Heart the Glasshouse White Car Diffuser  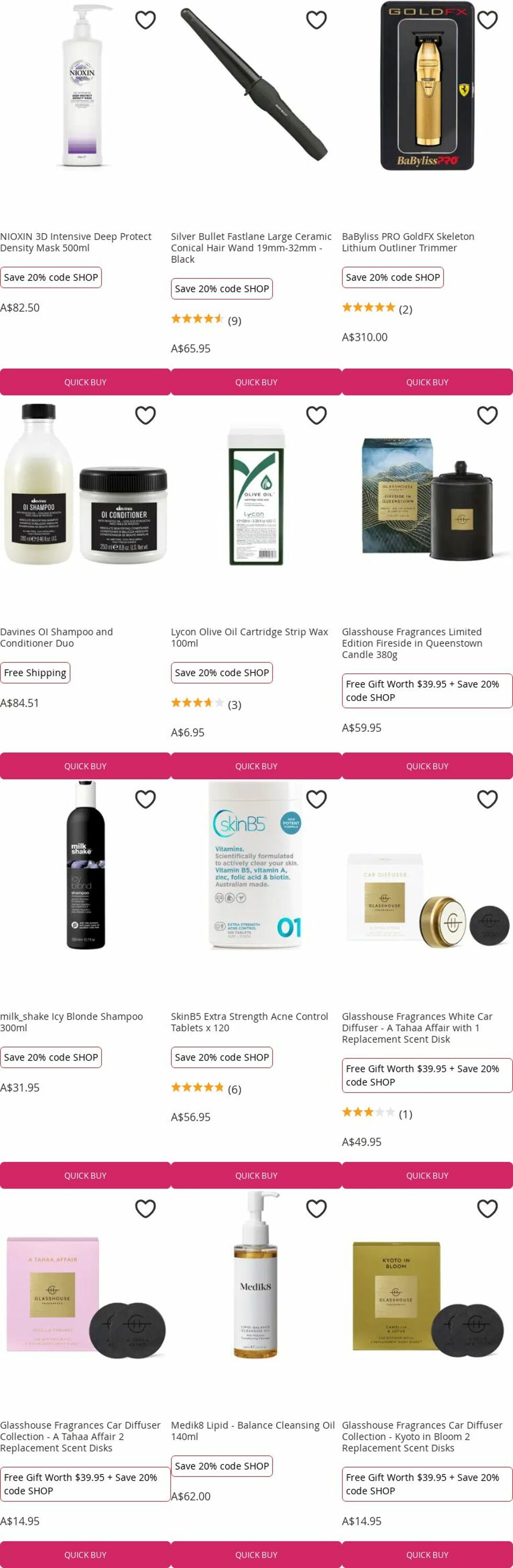click(487, 799)
